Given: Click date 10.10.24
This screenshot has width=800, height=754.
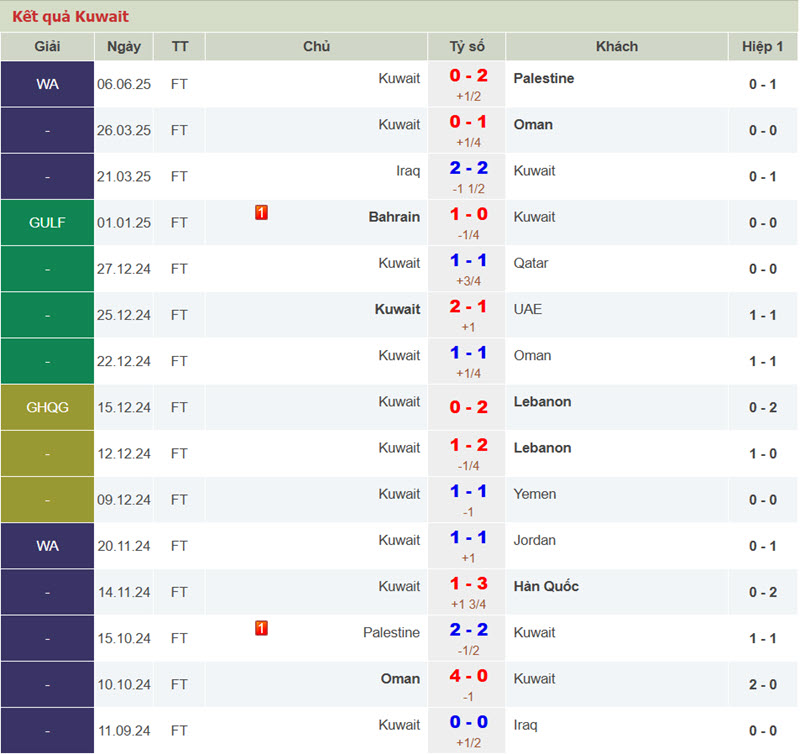Looking at the screenshot, I should tap(124, 685).
